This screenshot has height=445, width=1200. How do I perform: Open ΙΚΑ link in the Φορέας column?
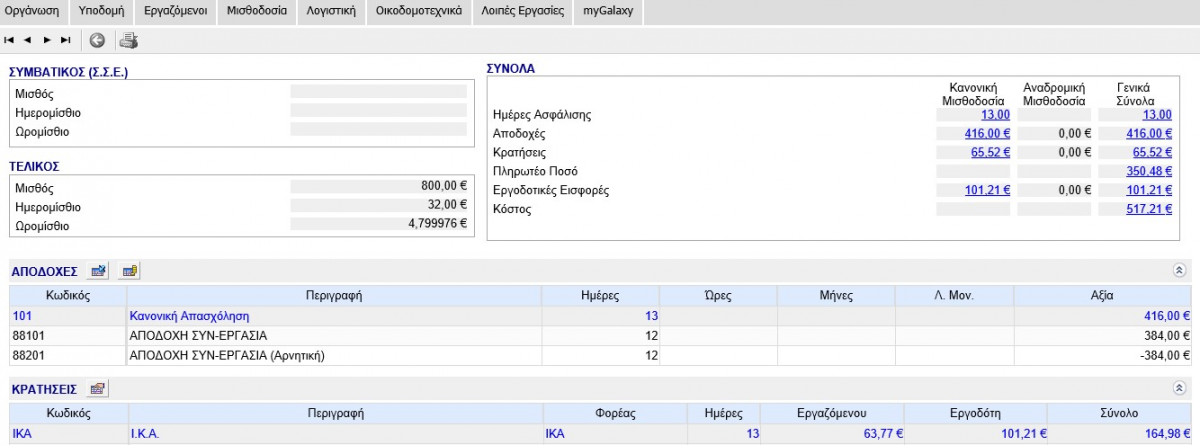coord(555,434)
